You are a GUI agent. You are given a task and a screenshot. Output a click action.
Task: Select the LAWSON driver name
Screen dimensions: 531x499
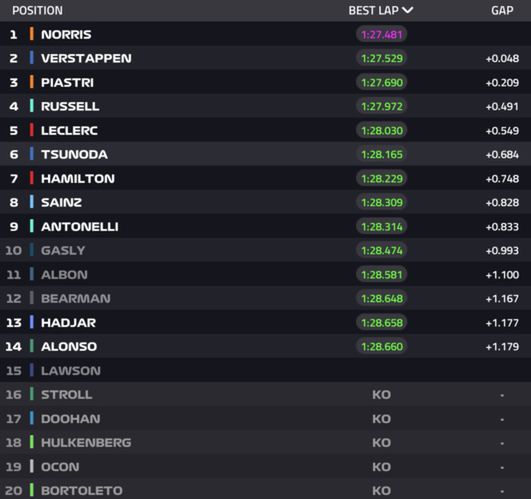[71, 371]
